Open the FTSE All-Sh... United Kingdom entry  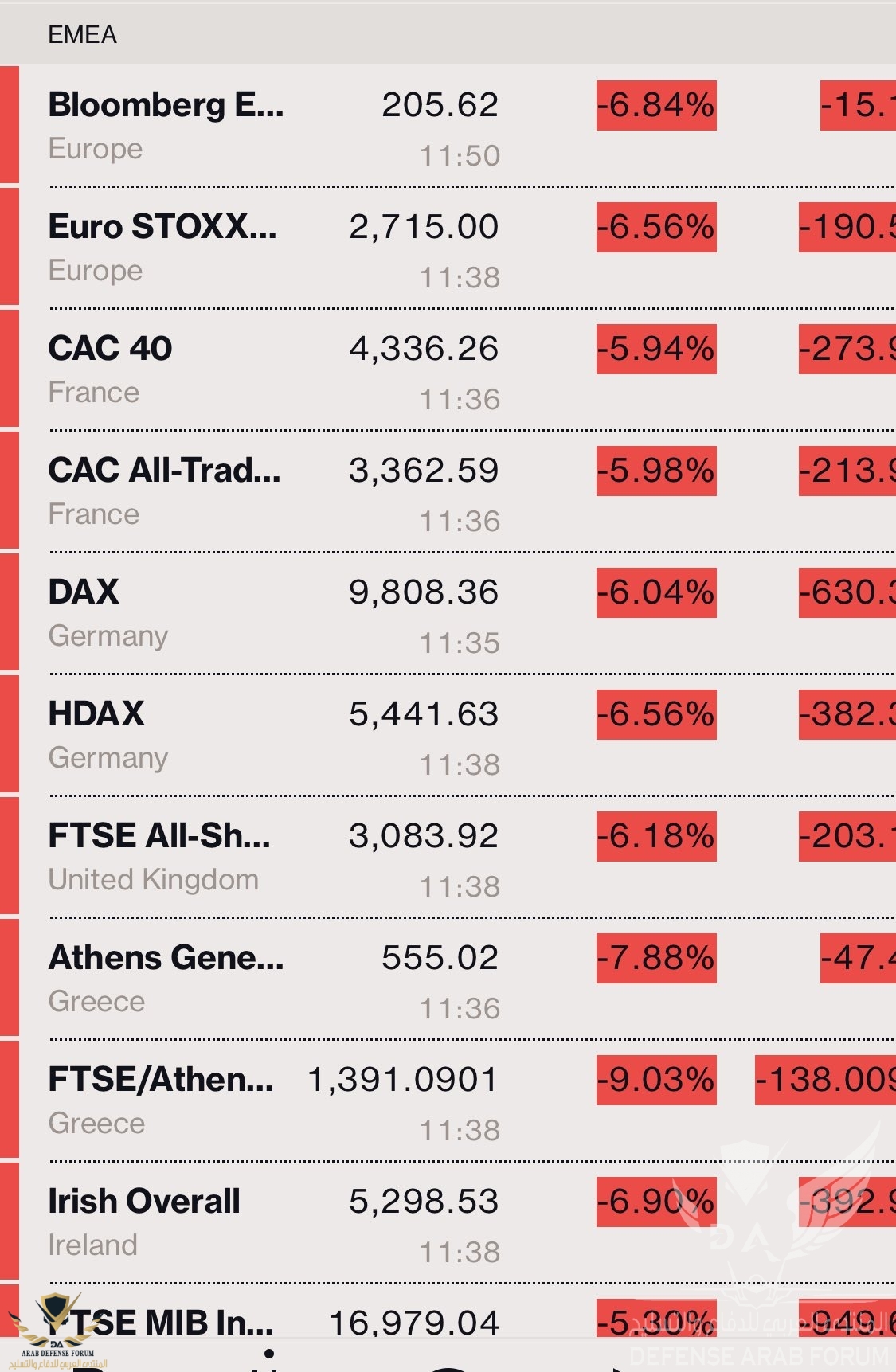448,857
